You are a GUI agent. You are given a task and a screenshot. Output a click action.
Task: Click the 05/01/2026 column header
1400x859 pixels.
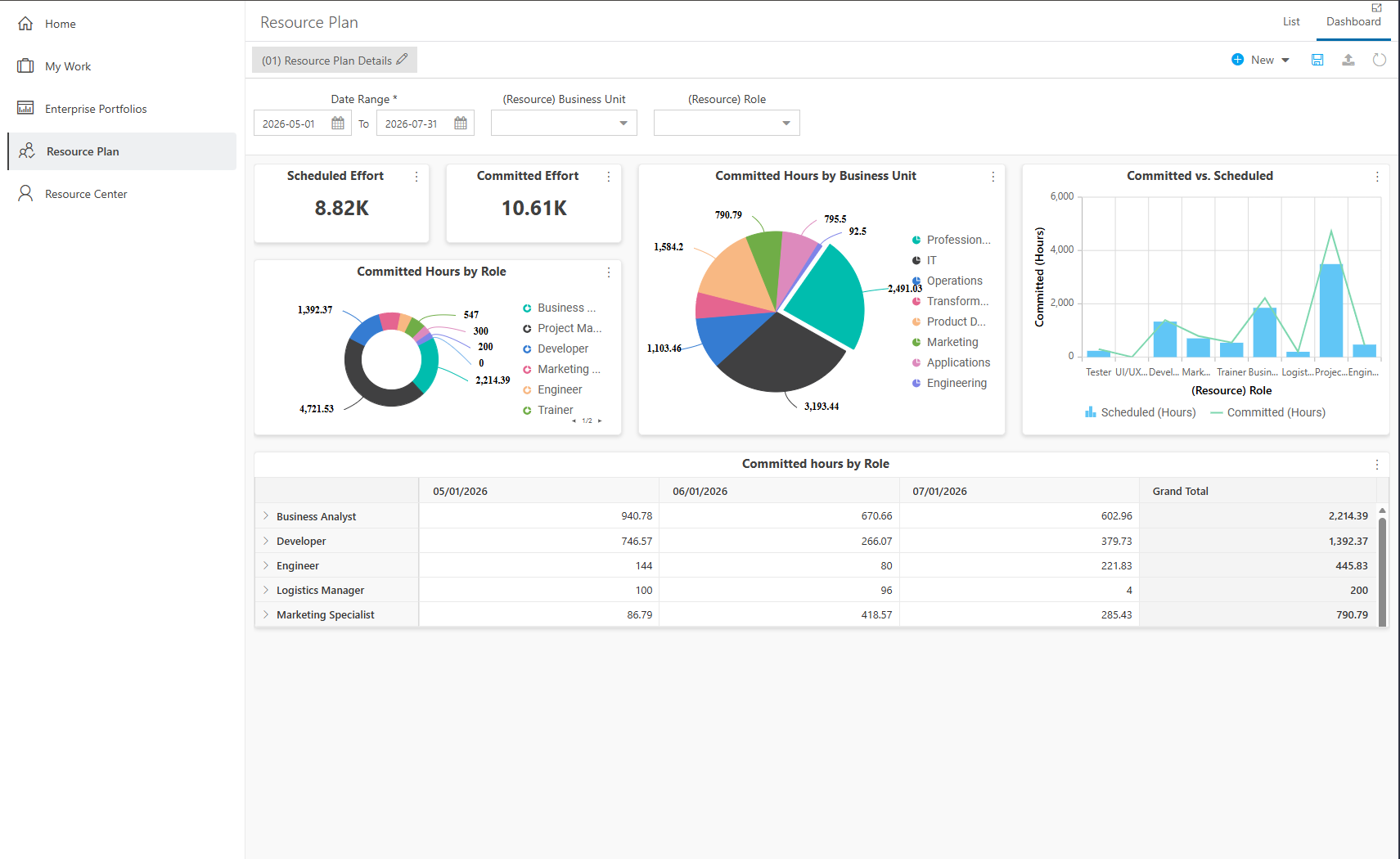pos(539,491)
